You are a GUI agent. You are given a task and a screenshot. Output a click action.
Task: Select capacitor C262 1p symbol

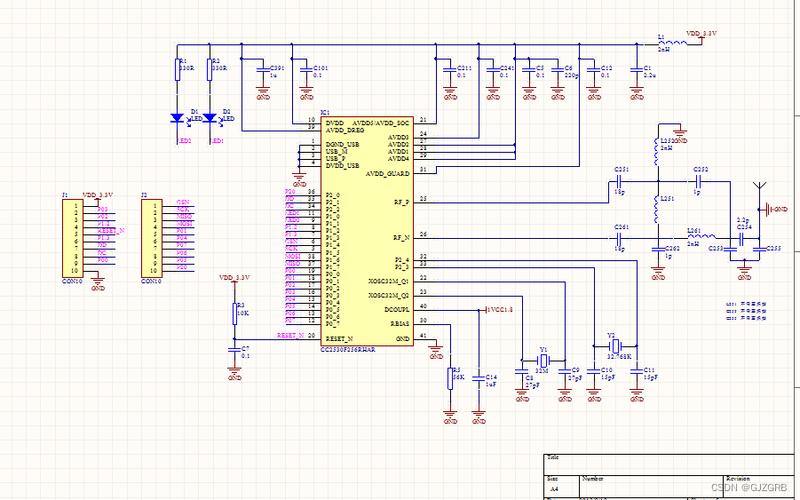click(x=658, y=250)
